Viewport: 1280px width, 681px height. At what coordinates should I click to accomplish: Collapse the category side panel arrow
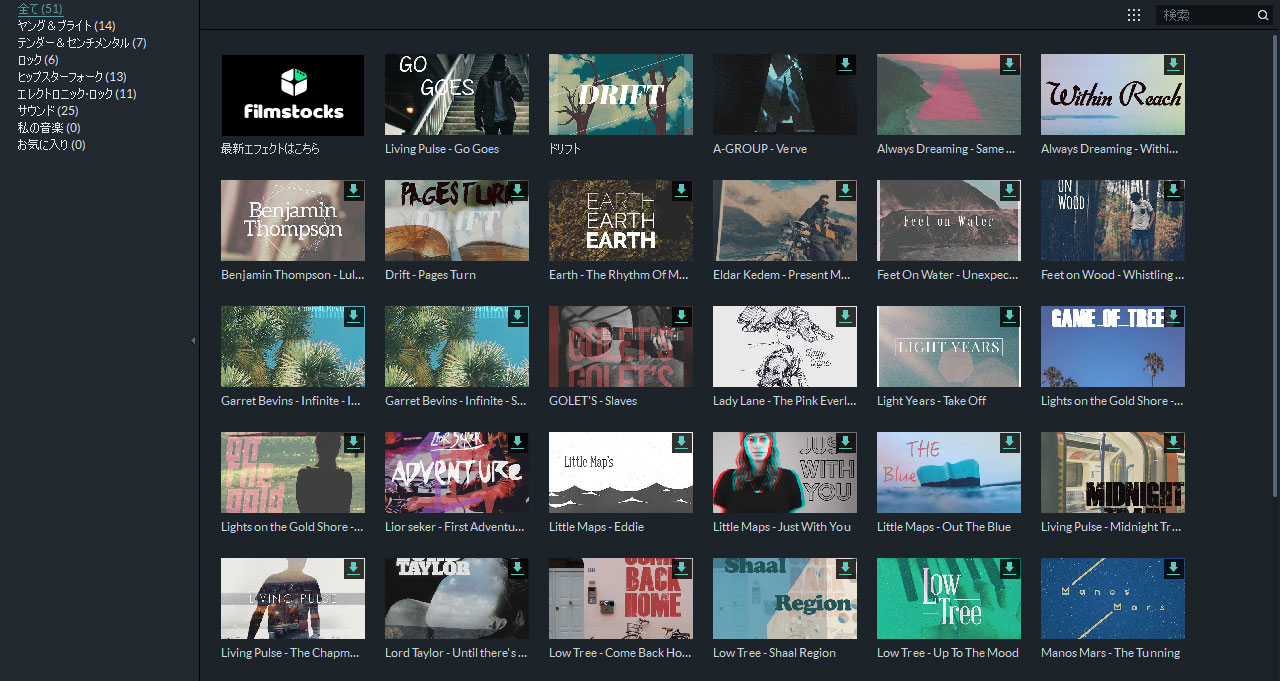point(193,340)
